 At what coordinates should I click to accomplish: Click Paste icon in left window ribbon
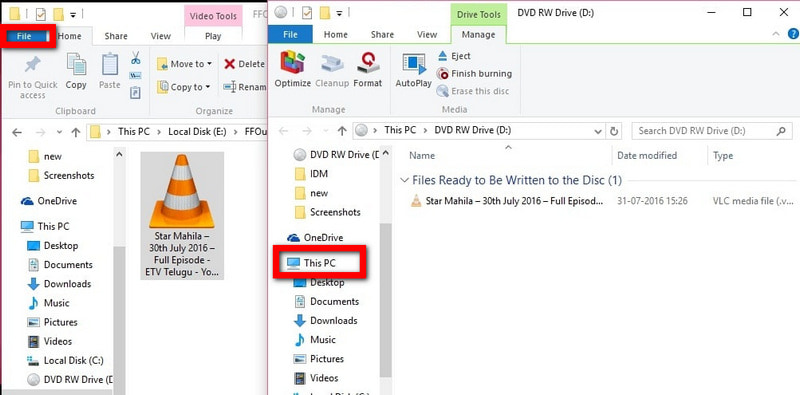(x=110, y=71)
